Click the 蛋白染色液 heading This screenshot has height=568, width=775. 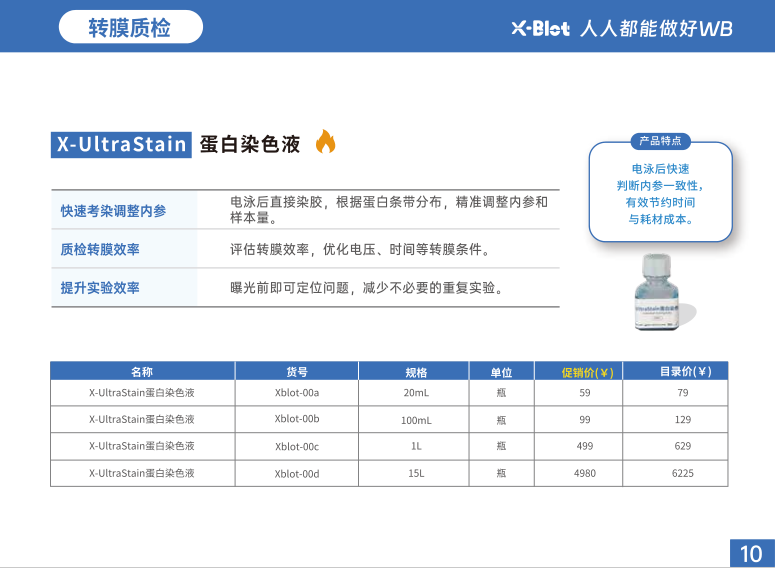[250, 144]
